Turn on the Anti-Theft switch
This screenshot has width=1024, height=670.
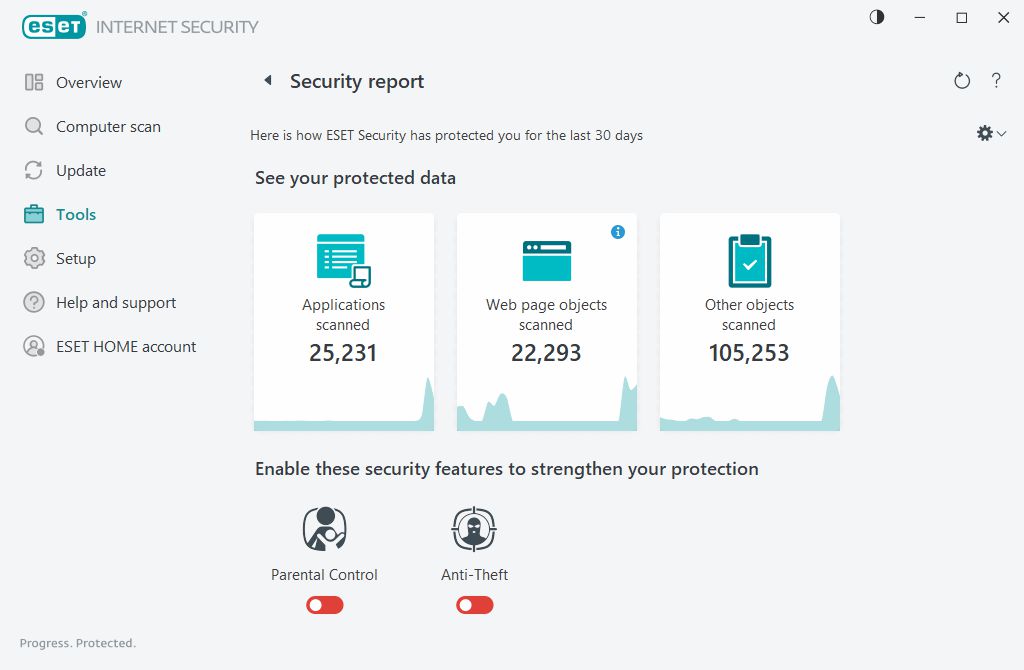(x=475, y=605)
